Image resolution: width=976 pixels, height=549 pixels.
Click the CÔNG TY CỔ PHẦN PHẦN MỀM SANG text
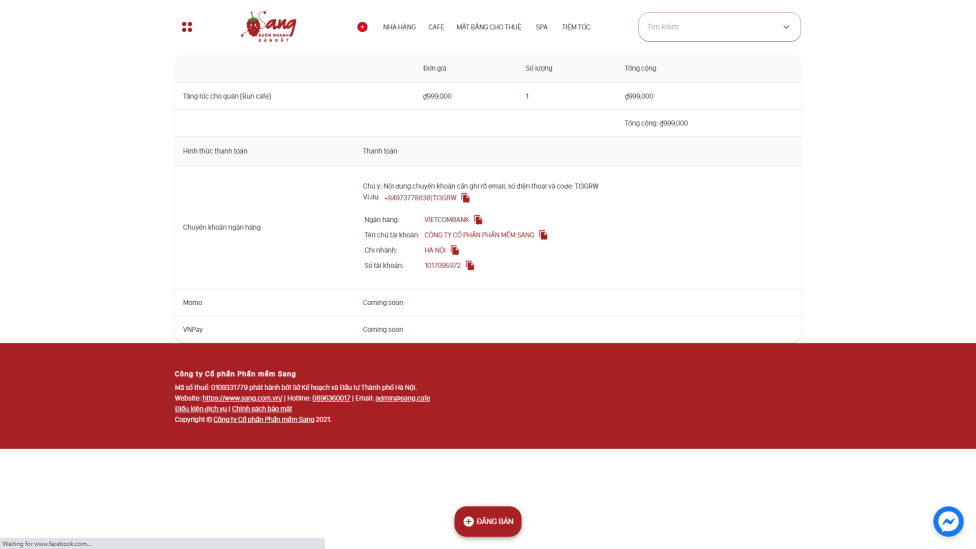[x=479, y=235]
